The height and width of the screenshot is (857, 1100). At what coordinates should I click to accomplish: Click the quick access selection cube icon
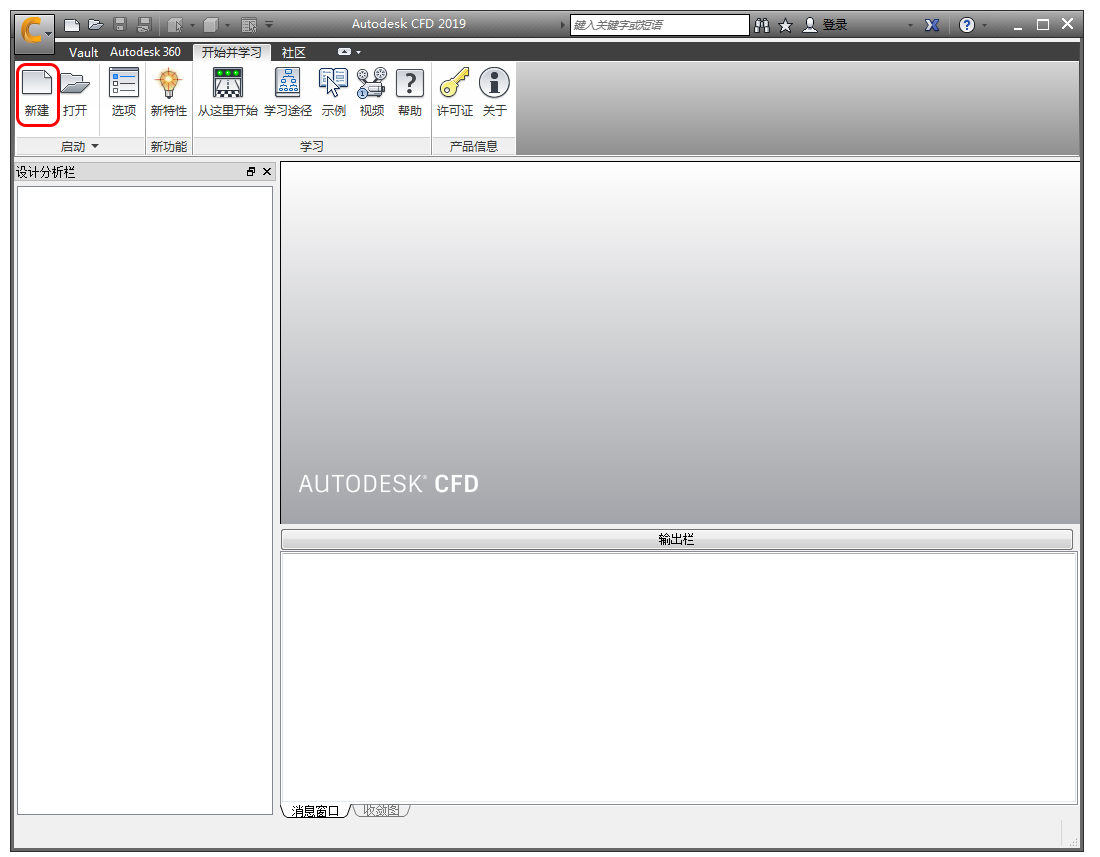(175, 25)
